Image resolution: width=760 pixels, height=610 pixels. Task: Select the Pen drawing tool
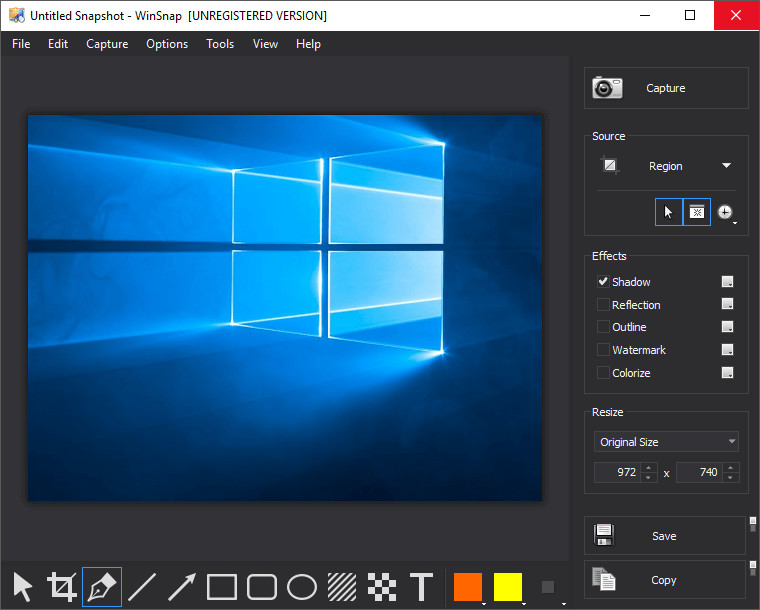point(102,587)
